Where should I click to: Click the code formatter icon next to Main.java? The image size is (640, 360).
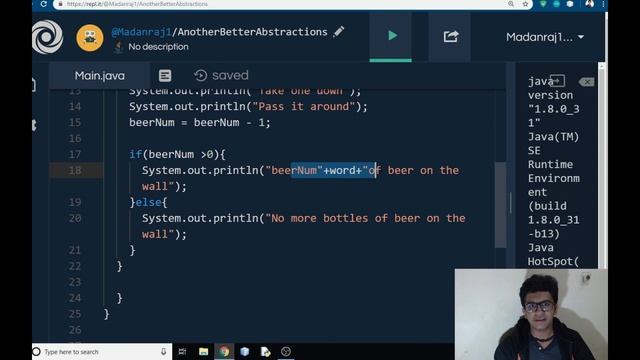click(165, 76)
